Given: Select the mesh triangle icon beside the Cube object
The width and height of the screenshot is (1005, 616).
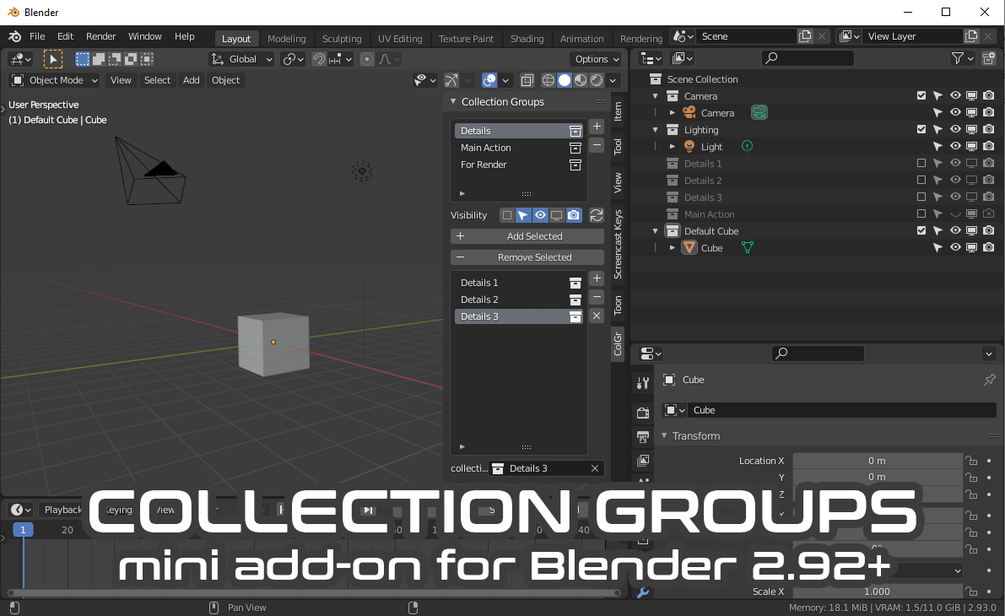Looking at the screenshot, I should [x=690, y=248].
